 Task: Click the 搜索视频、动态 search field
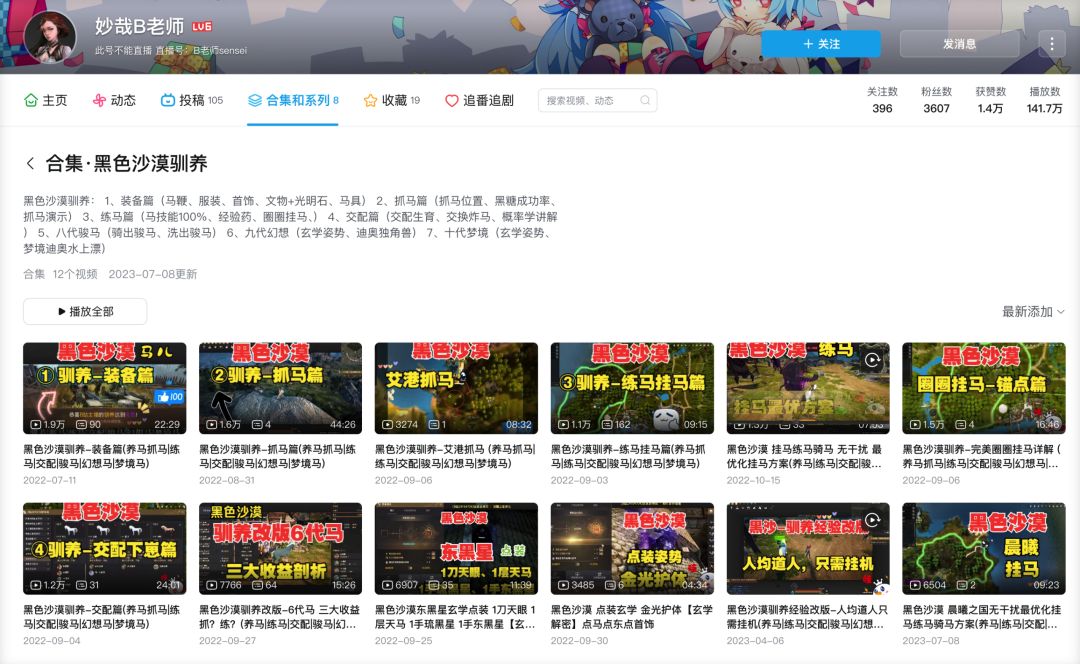pyautogui.click(x=597, y=101)
